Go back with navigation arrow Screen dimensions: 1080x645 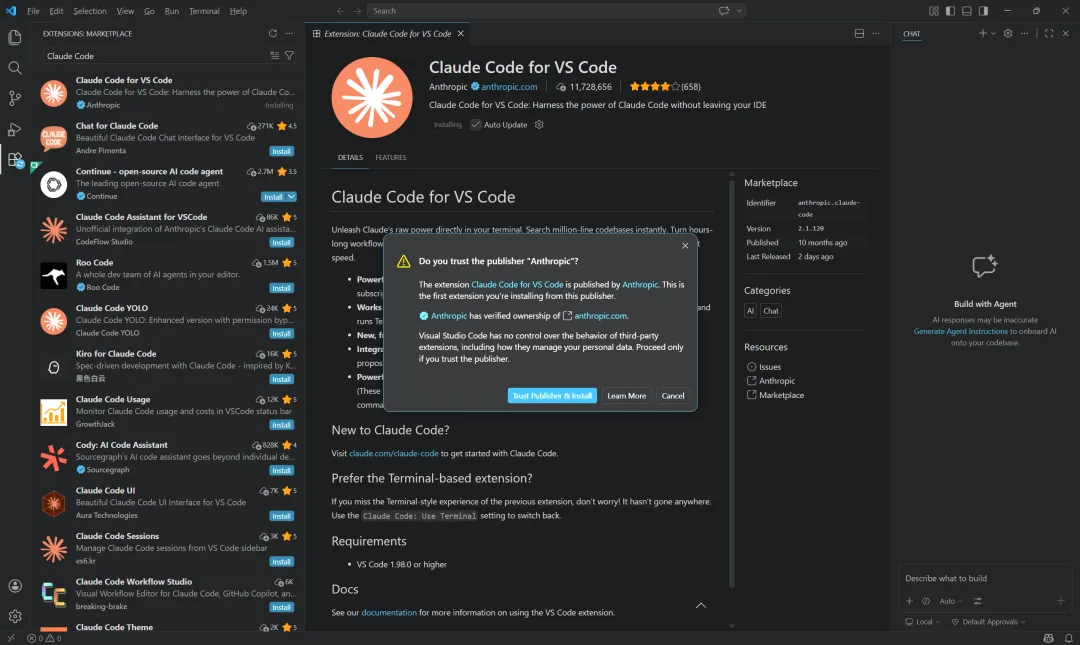pyautogui.click(x=340, y=11)
